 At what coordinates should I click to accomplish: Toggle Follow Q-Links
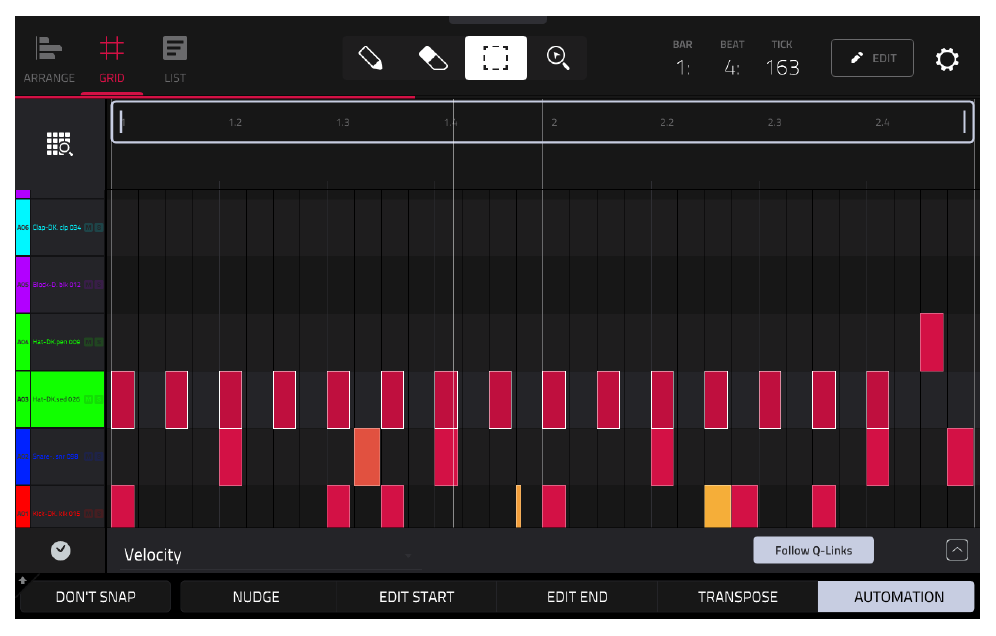click(x=813, y=550)
